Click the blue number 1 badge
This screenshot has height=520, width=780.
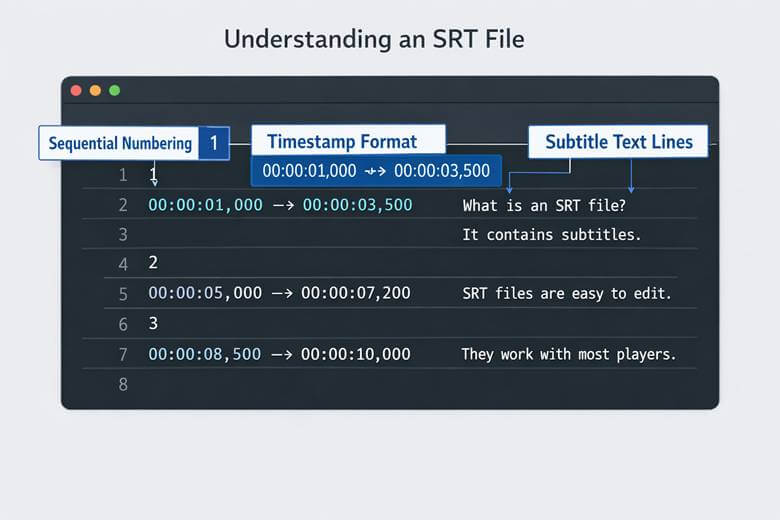tap(213, 143)
